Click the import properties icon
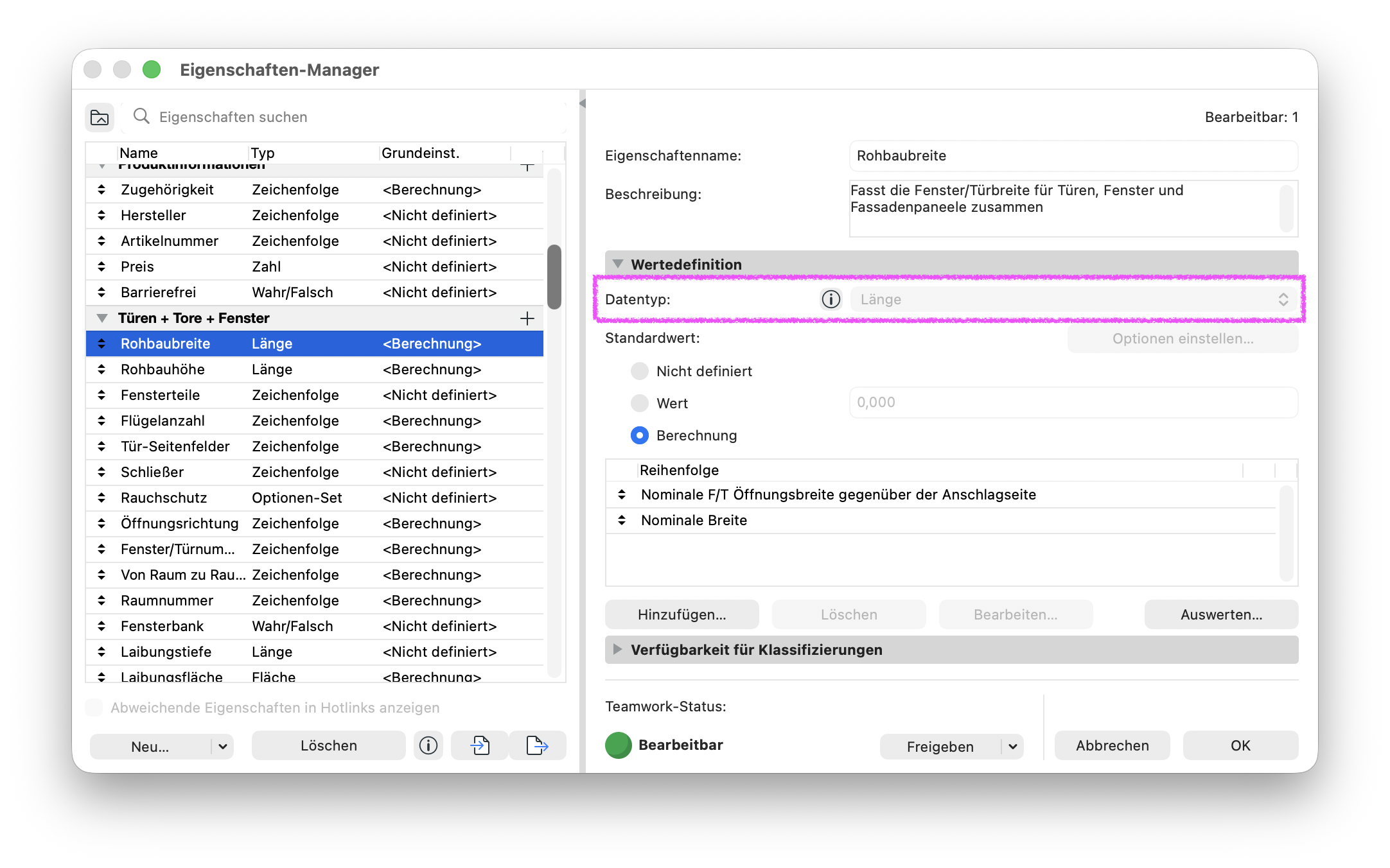 click(x=480, y=745)
